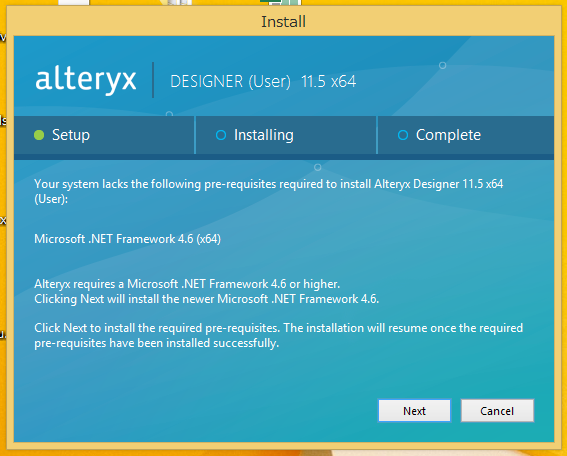This screenshot has height=456, width=567.
Task: Click the alteryx logo
Action: click(x=86, y=80)
